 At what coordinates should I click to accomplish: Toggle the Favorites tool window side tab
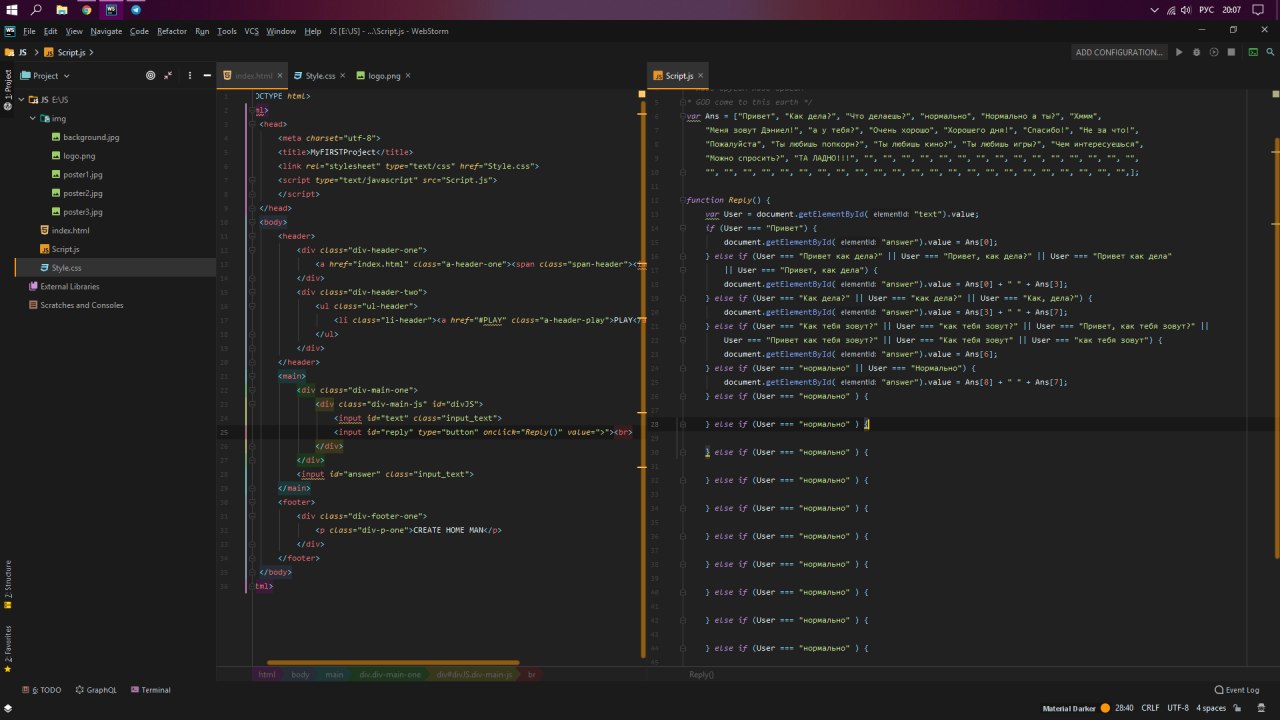click(x=7, y=649)
